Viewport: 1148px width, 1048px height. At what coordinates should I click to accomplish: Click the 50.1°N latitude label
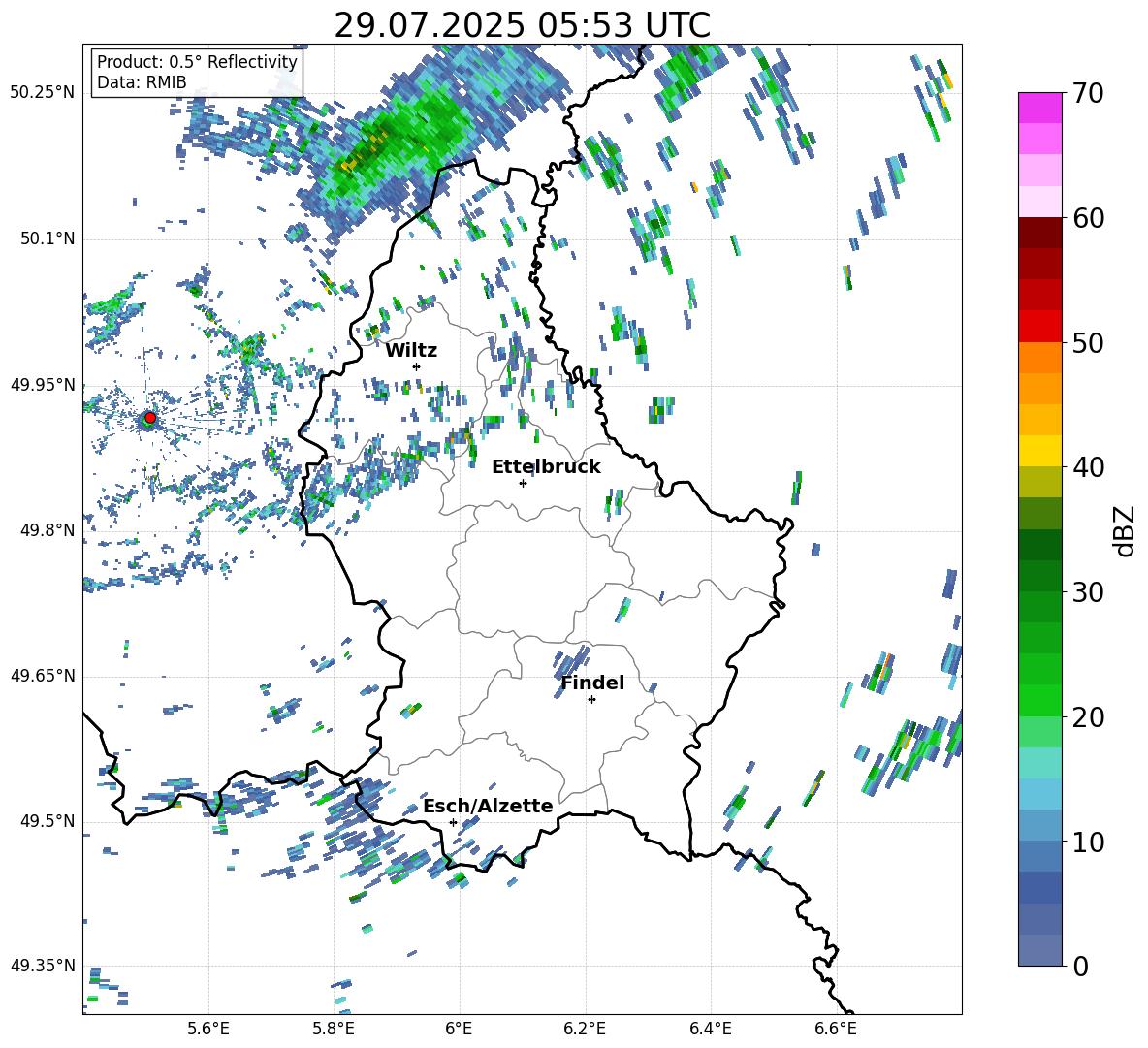coord(47,238)
